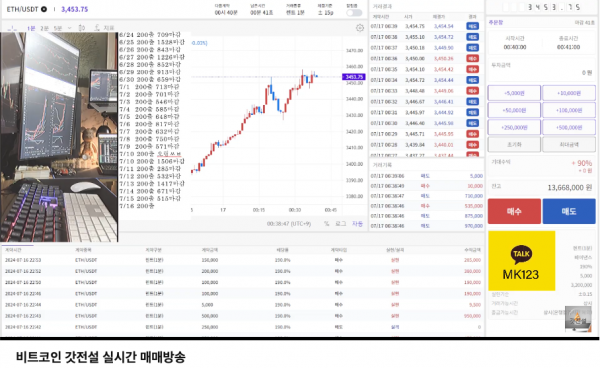Toggle percent scale on chart footer

click(326, 223)
